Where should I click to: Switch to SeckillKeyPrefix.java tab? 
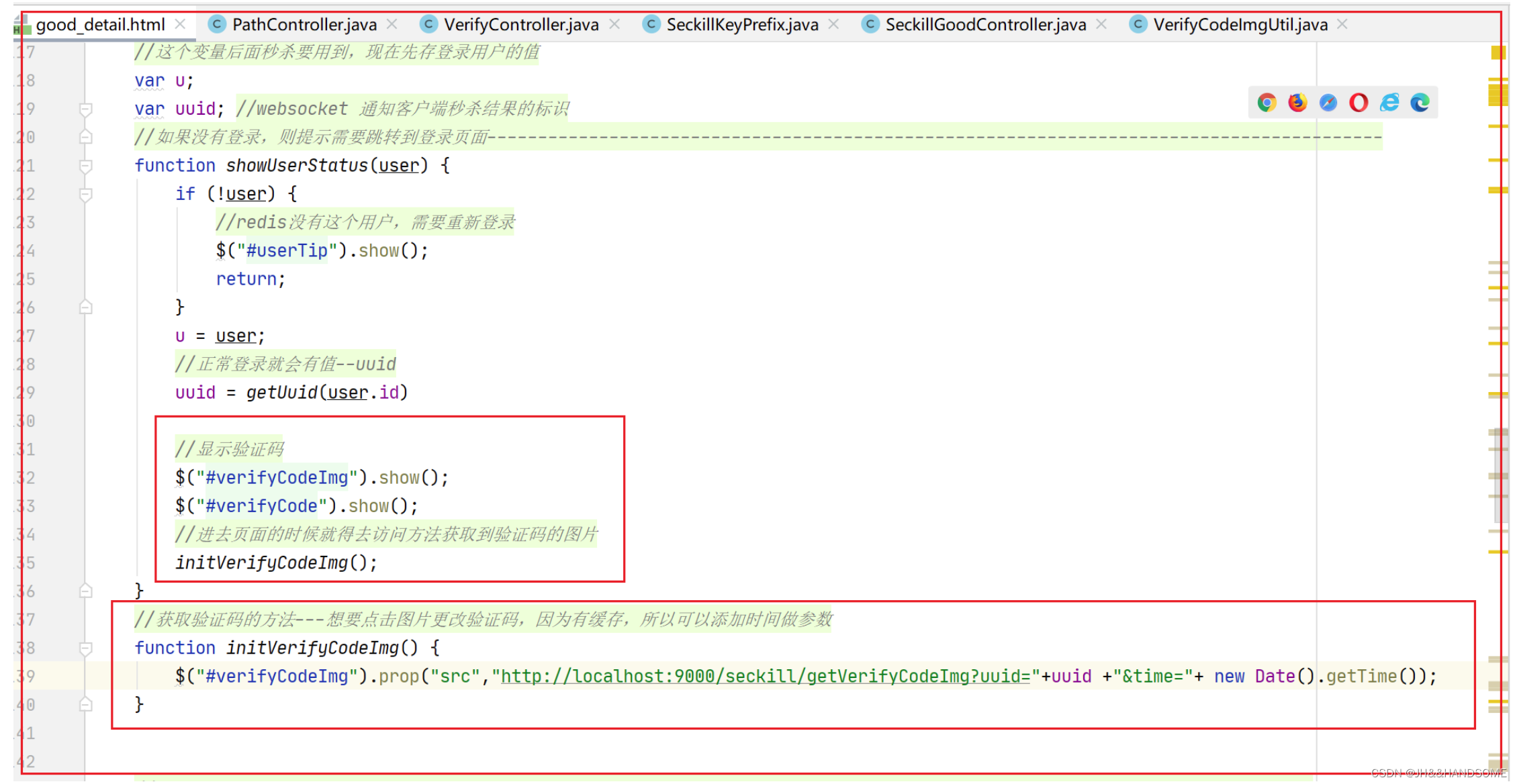pos(741,25)
